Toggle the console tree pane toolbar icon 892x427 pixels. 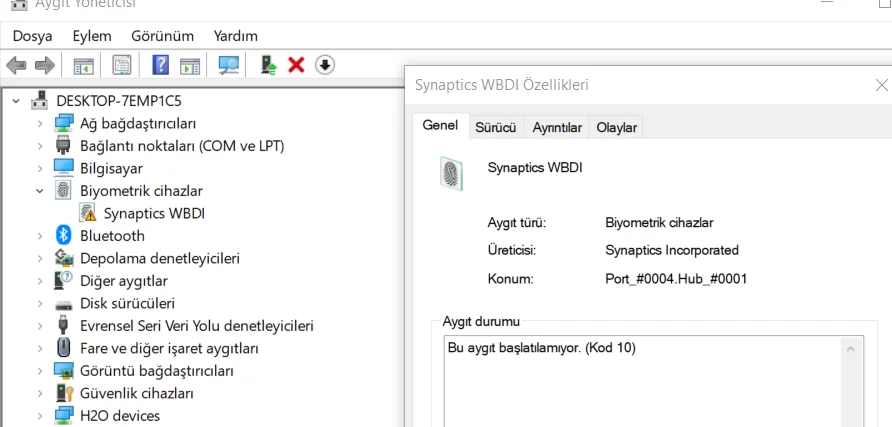(84, 65)
